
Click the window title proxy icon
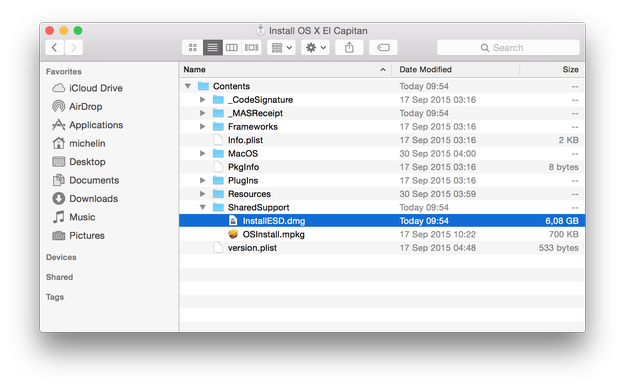(x=260, y=31)
